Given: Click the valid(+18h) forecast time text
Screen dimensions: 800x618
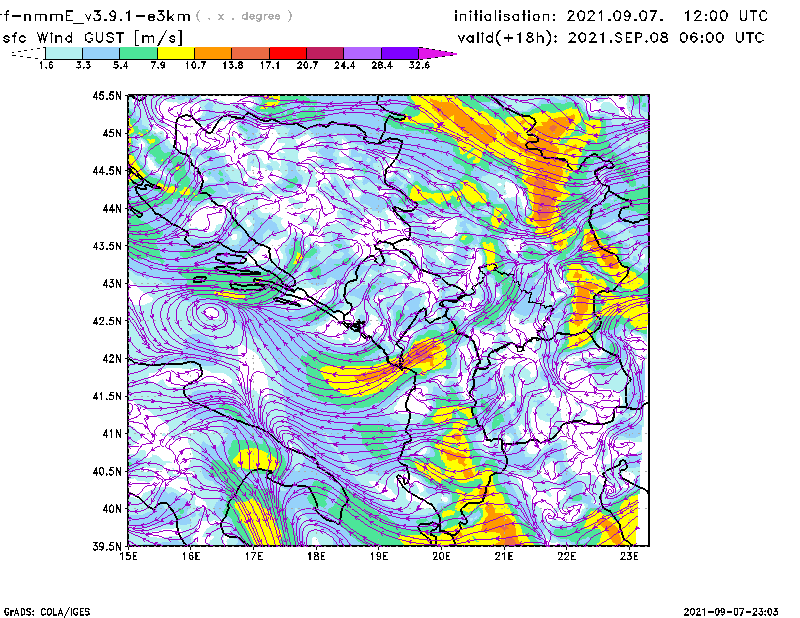Looking at the screenshot, I should [610, 37].
